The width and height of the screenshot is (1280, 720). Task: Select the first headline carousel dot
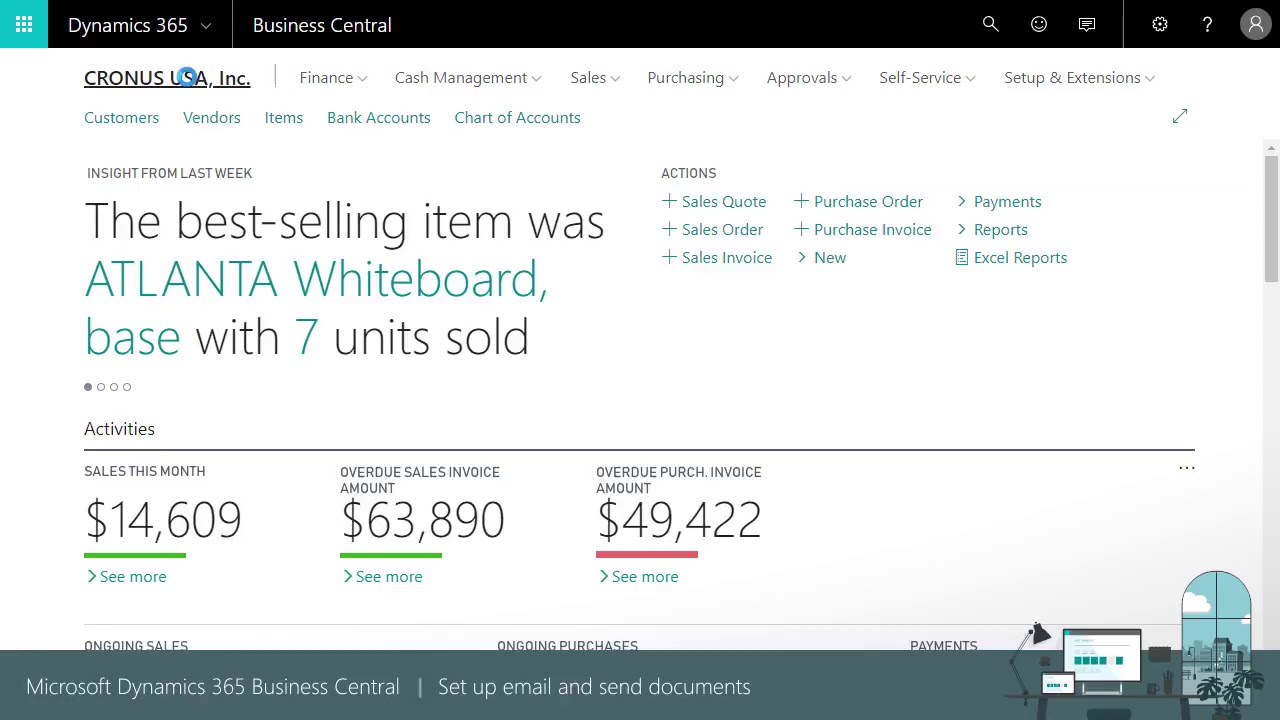(88, 387)
